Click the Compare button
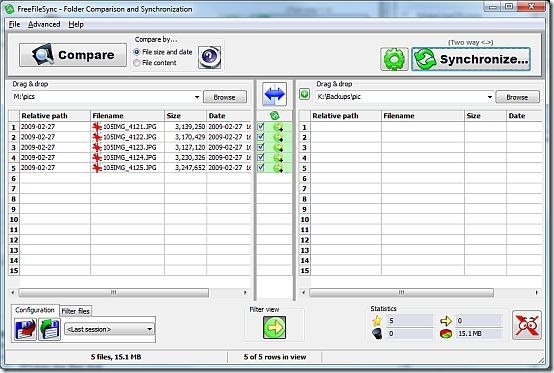This screenshot has height=373, width=554. click(73, 55)
